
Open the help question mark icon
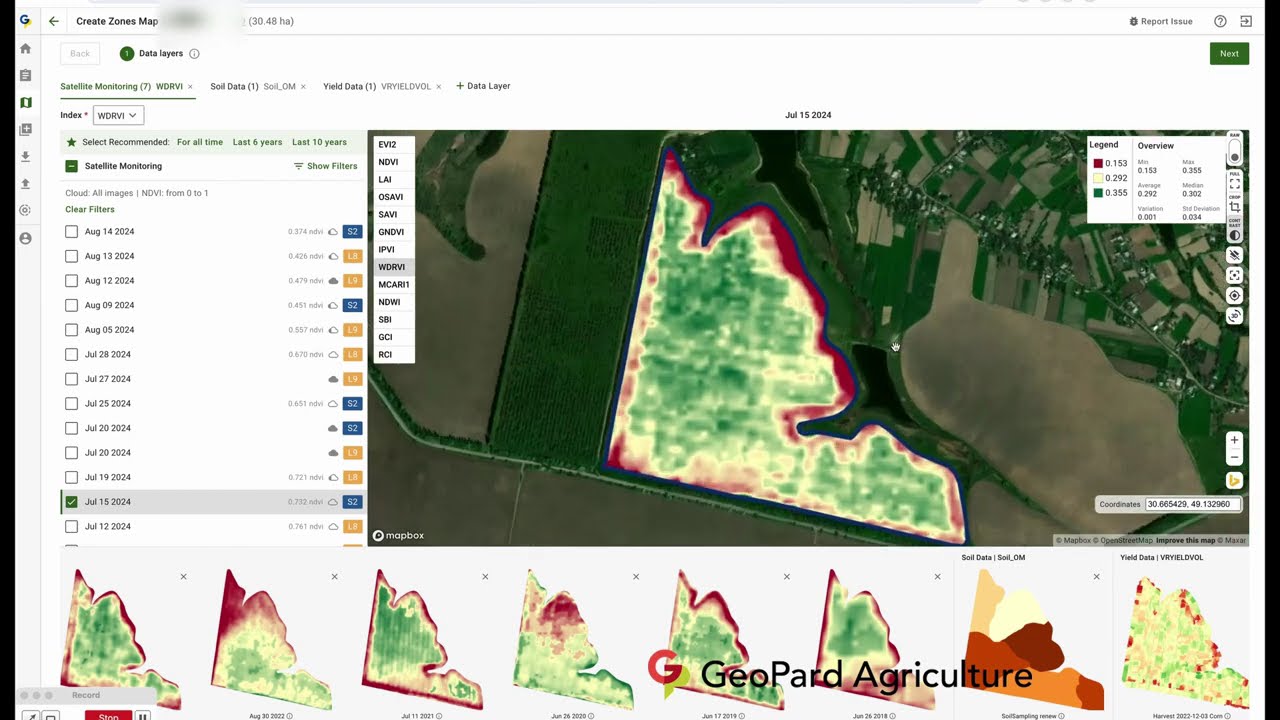(1220, 21)
